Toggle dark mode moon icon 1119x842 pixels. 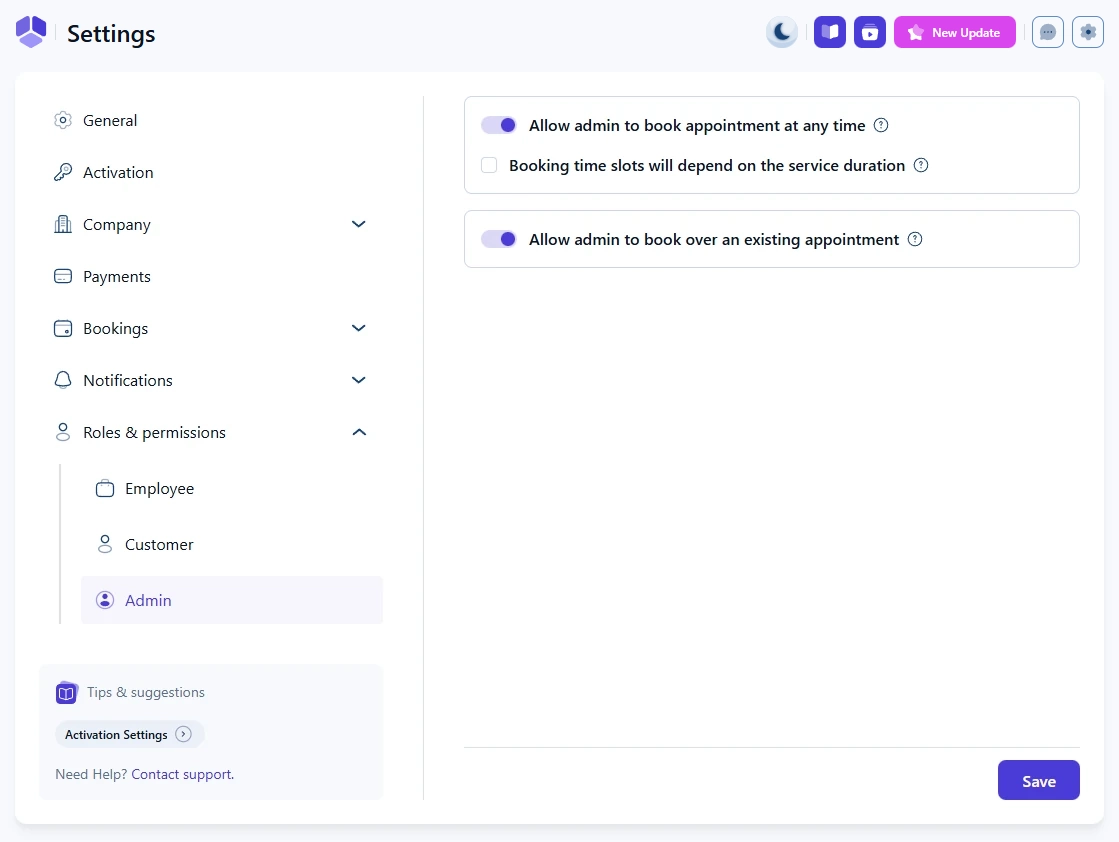pos(782,32)
